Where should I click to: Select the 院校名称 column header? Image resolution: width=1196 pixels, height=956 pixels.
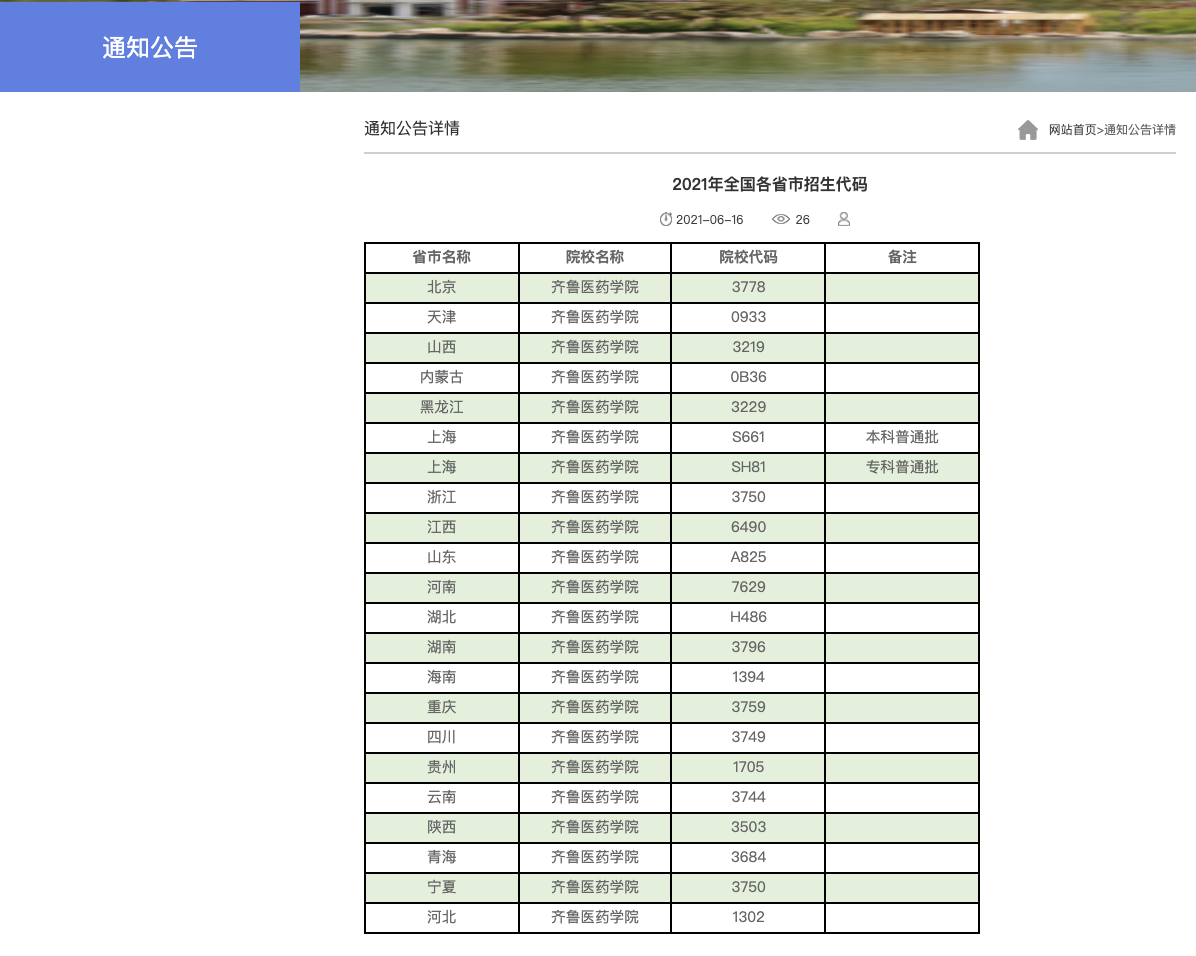tap(595, 257)
